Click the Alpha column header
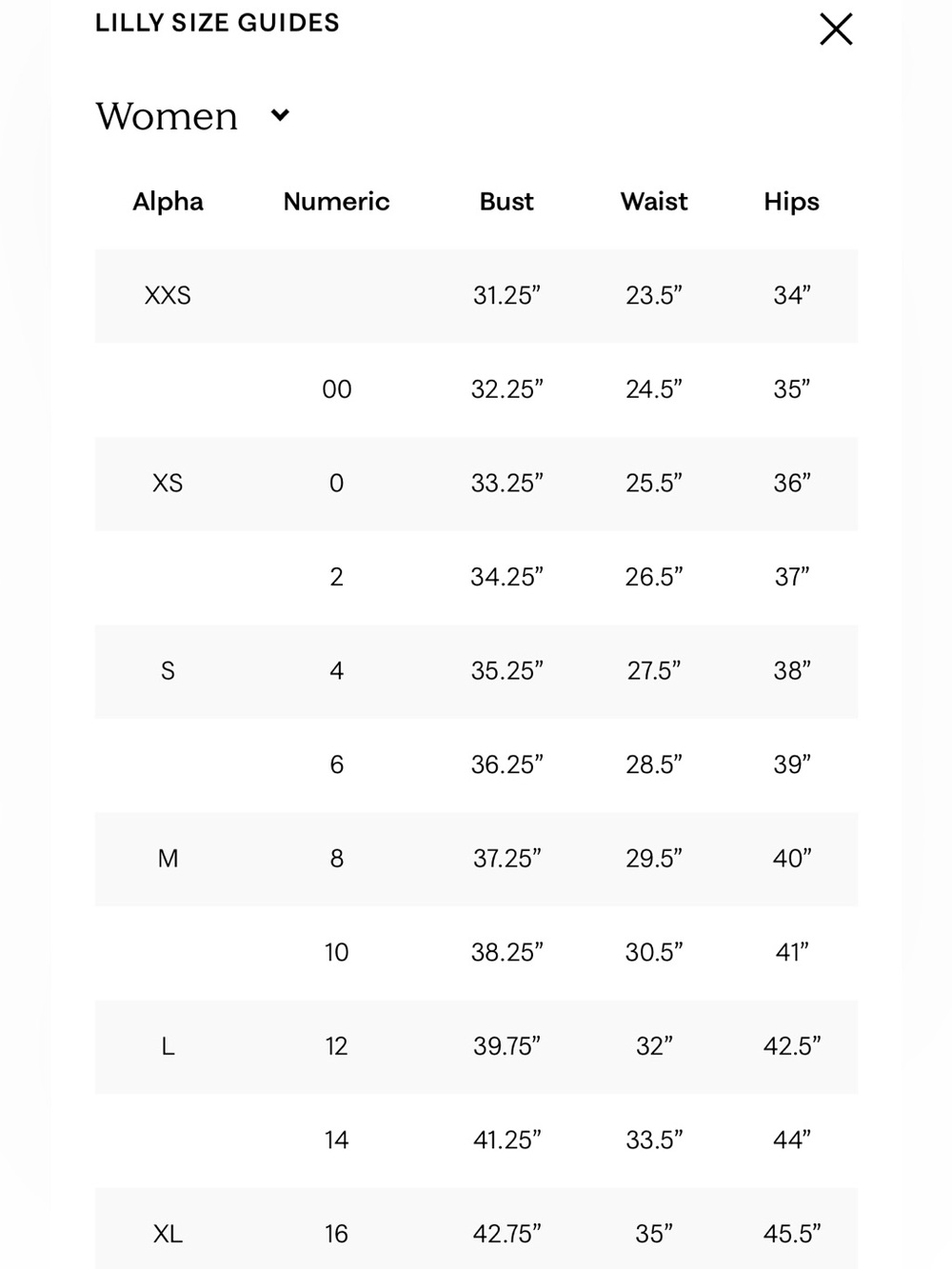 coord(168,201)
